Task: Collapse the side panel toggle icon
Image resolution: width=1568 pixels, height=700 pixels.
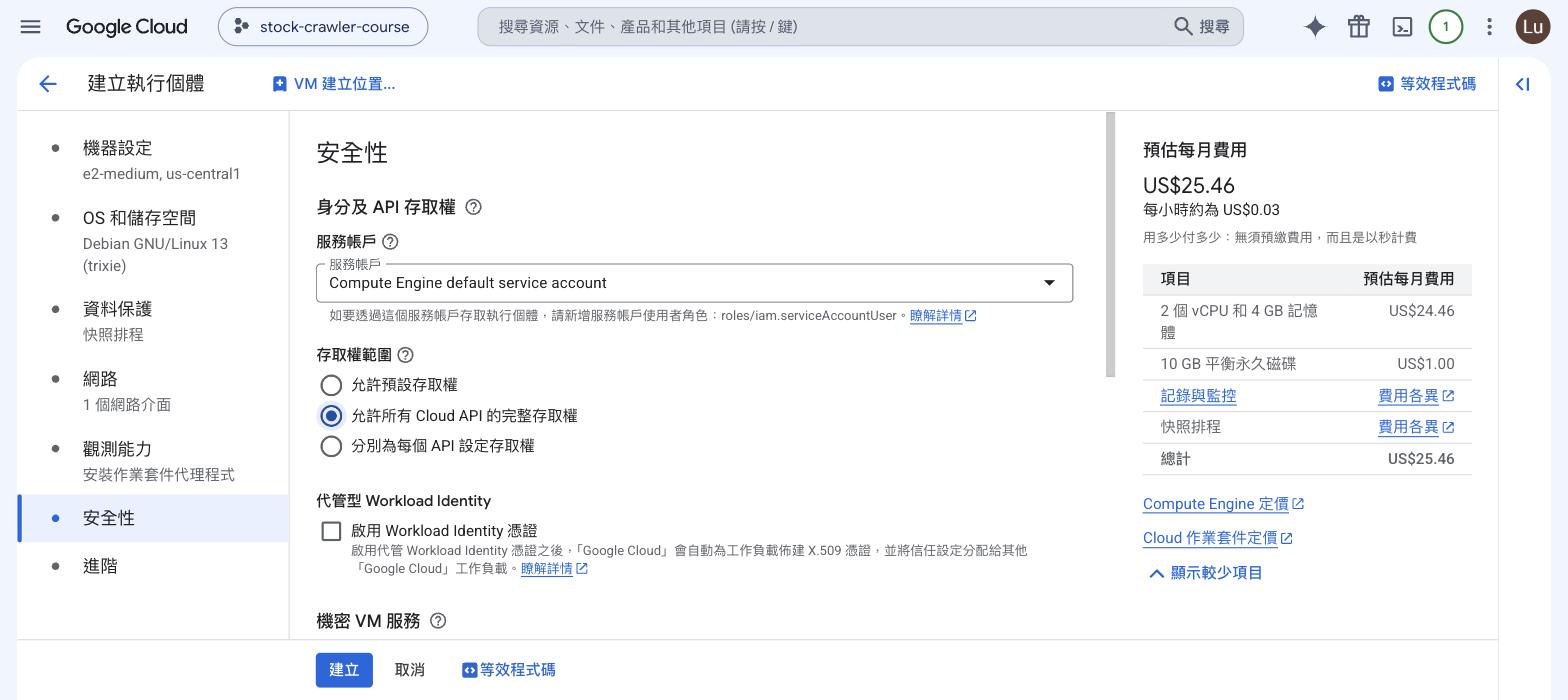Action: tap(1522, 85)
